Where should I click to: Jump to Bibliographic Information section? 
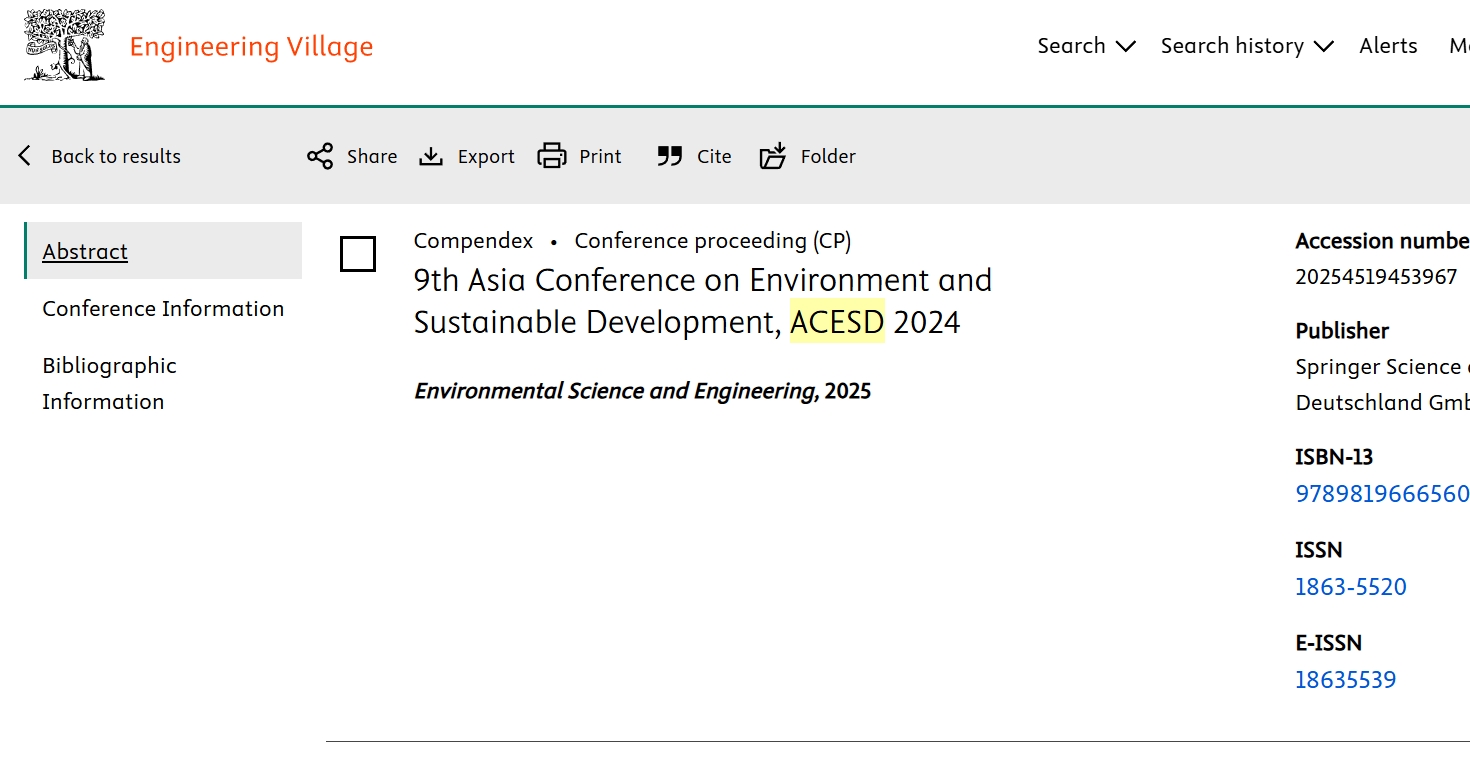pyautogui.click(x=109, y=383)
